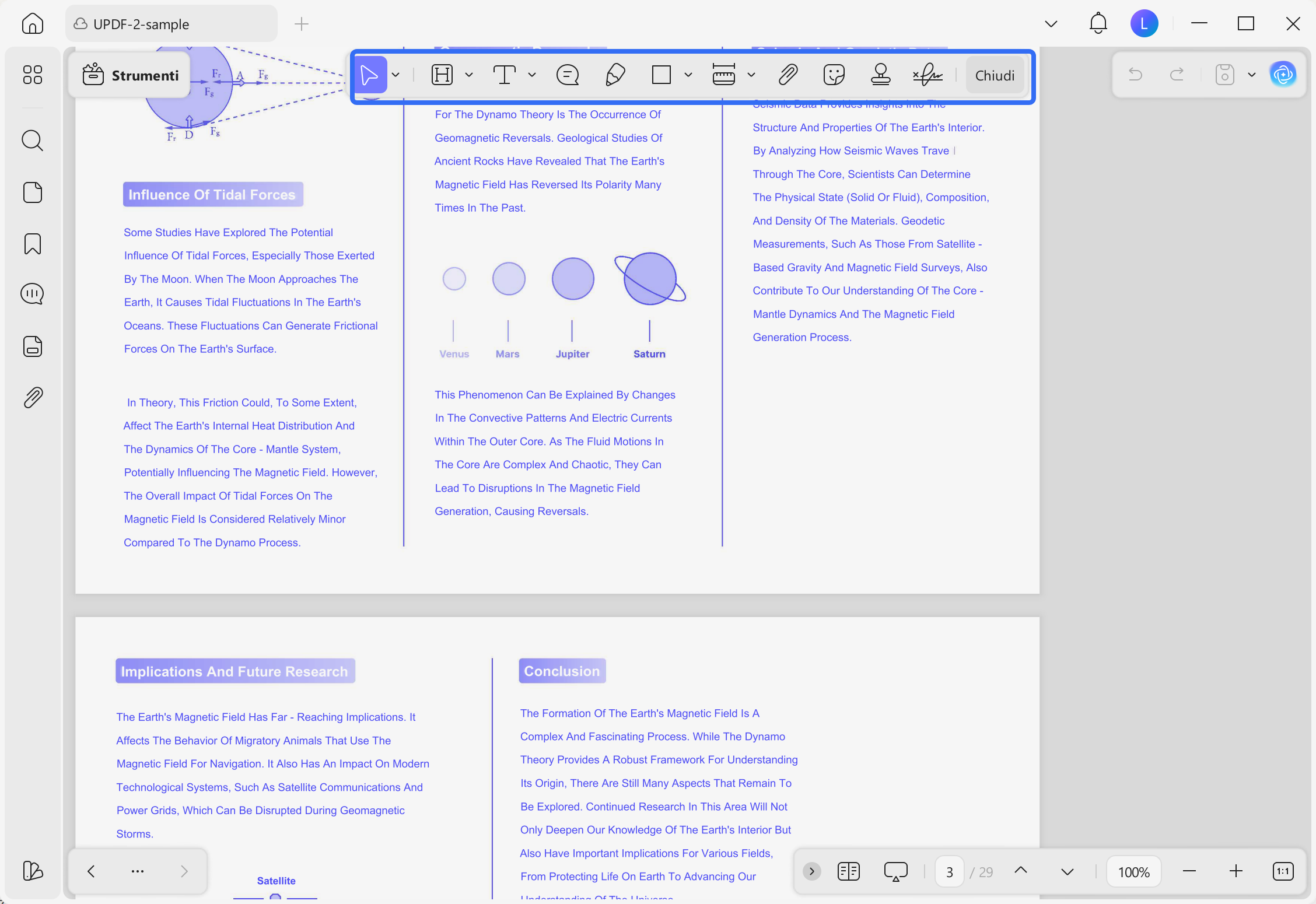Expand the highlight tool dropdown arrow
The width and height of the screenshot is (1316, 904).
(469, 75)
